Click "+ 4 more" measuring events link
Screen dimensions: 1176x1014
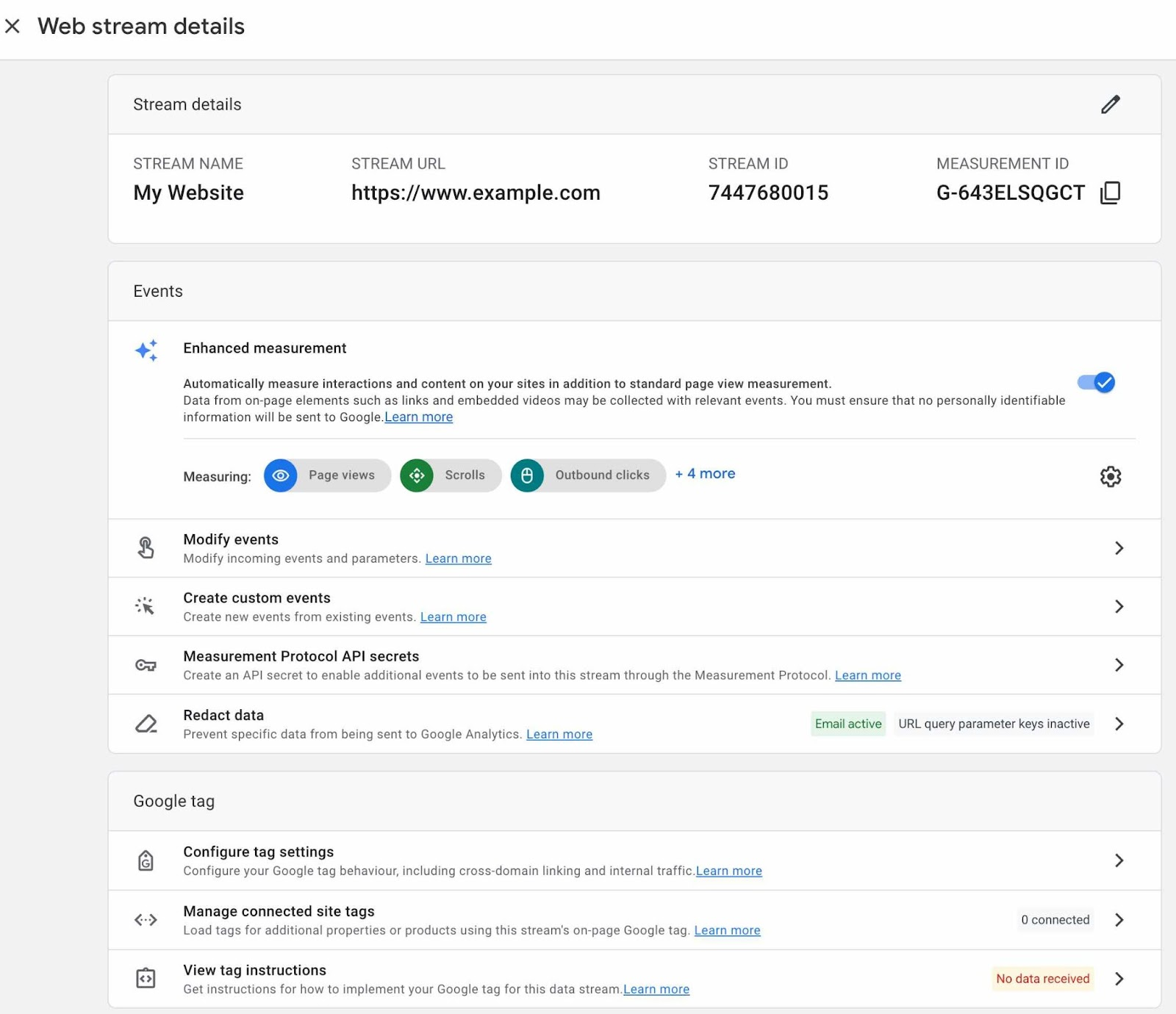(x=705, y=474)
